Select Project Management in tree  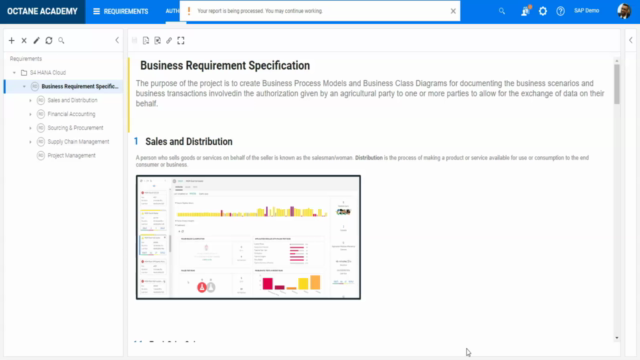click(x=71, y=156)
